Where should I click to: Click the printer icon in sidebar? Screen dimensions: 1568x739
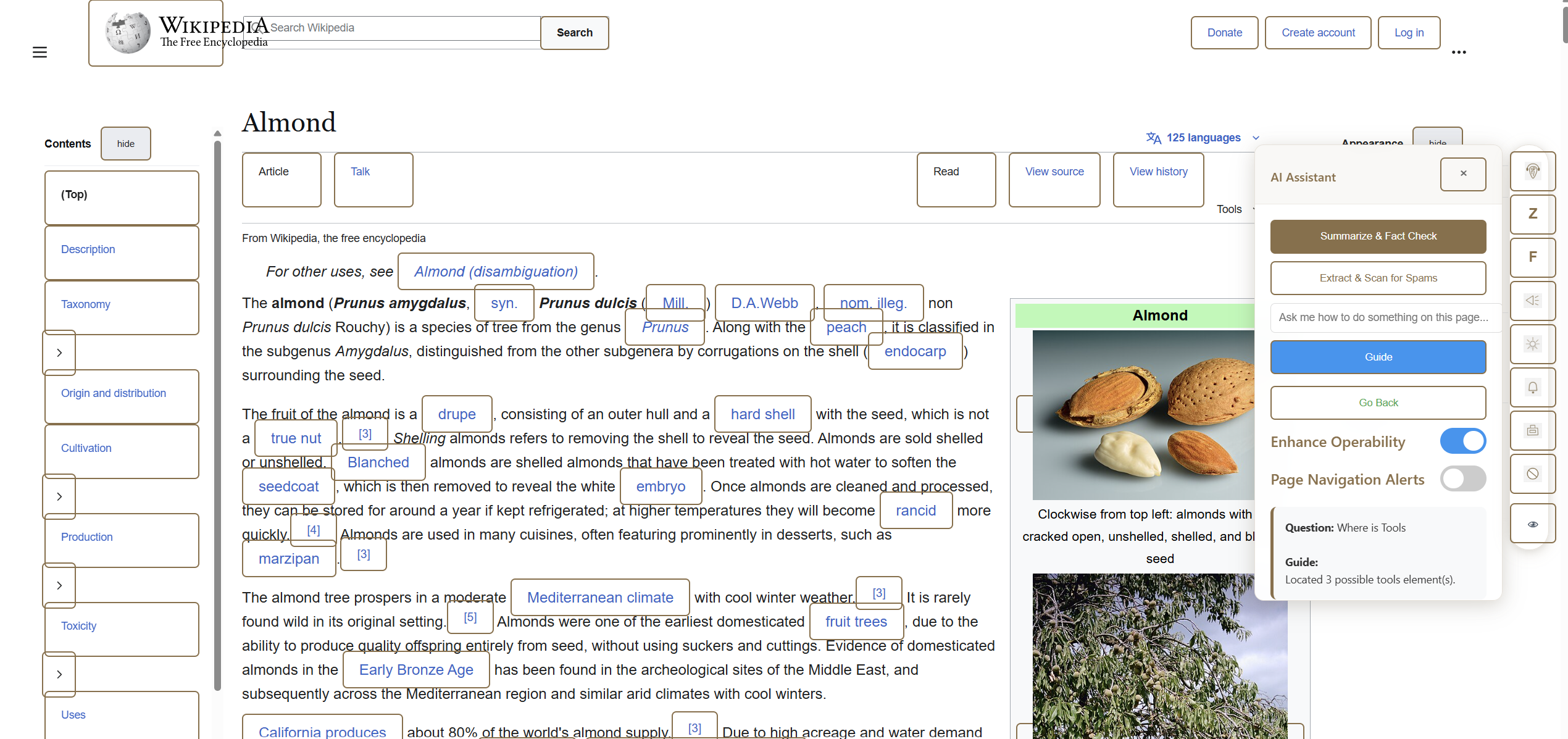[1532, 430]
